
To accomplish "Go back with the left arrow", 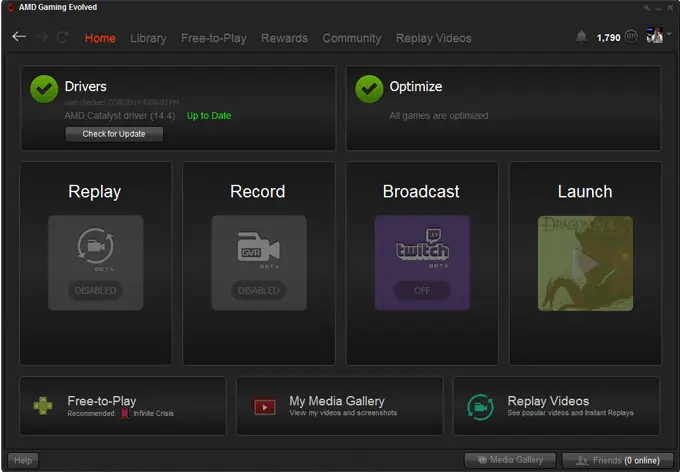I will (19, 37).
